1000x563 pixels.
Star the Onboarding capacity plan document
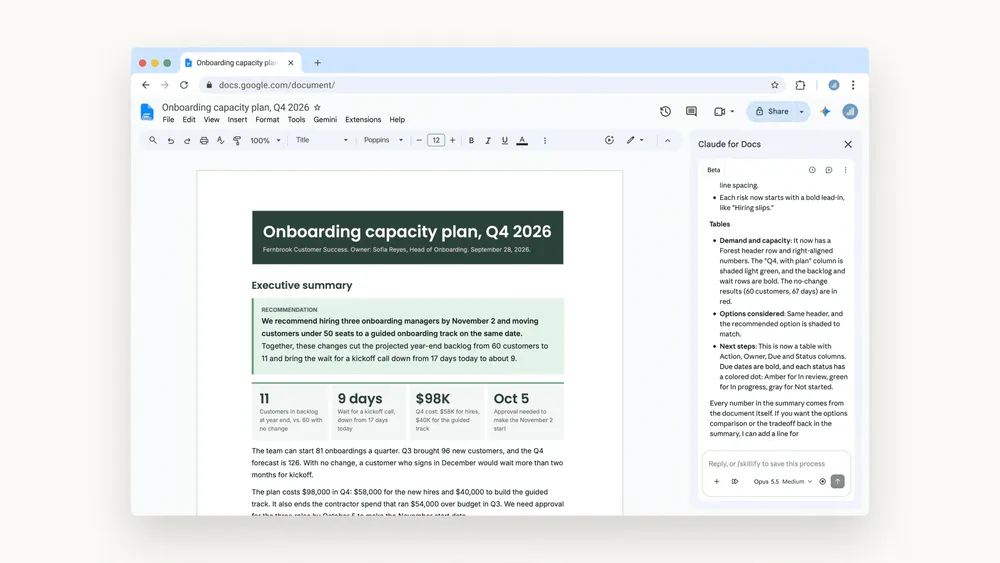[x=318, y=107]
